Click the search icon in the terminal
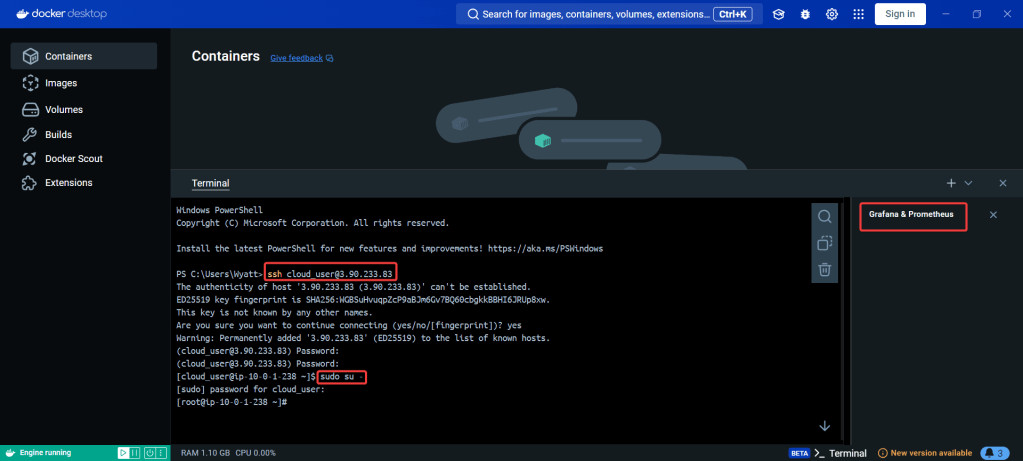The width and height of the screenshot is (1023, 461). pos(824,217)
